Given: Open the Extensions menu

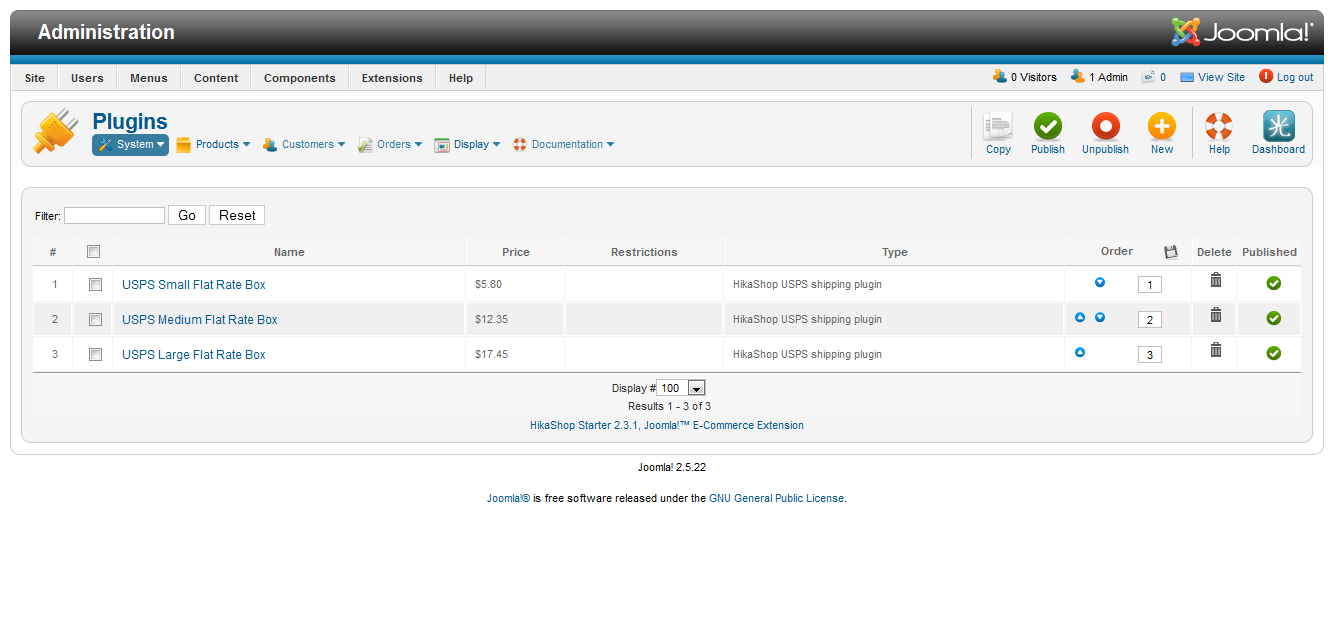Looking at the screenshot, I should [x=392, y=78].
